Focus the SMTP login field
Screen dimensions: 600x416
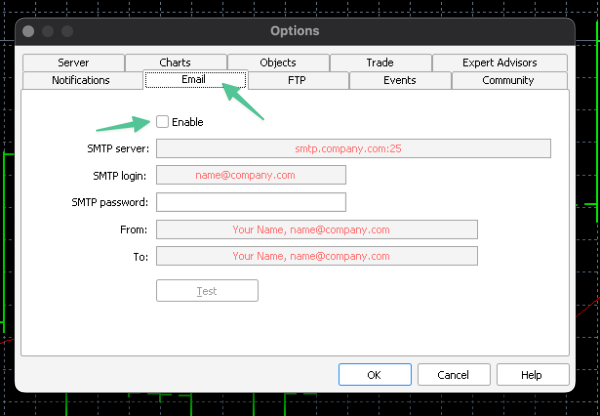click(251, 175)
